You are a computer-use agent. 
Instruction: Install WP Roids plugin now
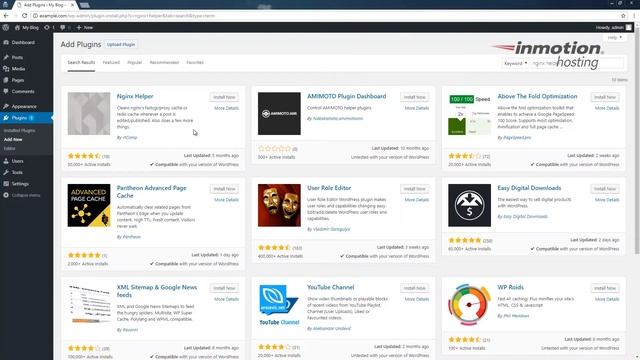coord(605,288)
